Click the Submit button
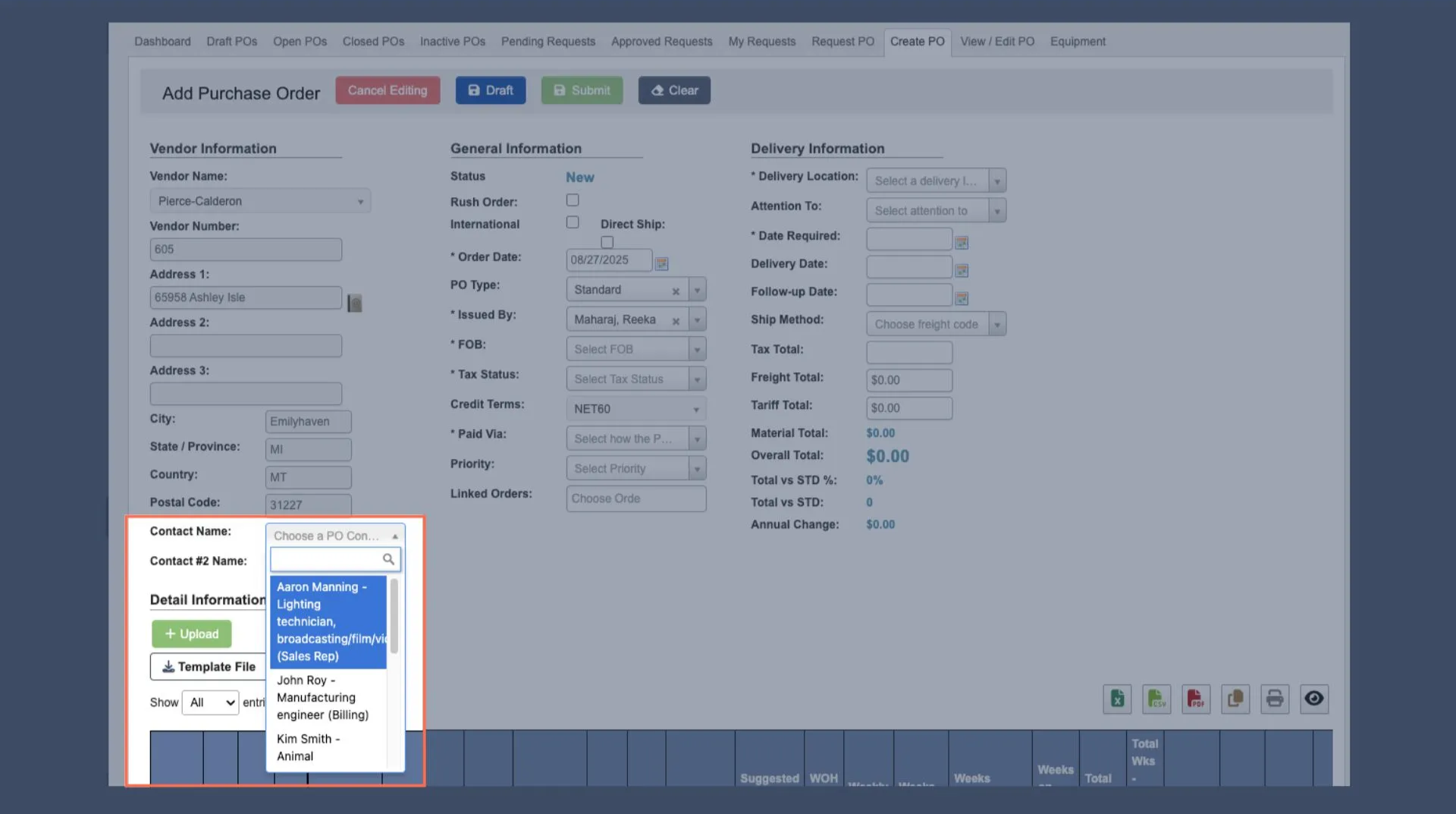Screen dimensions: 1456x814 pyautogui.click(x=582, y=90)
